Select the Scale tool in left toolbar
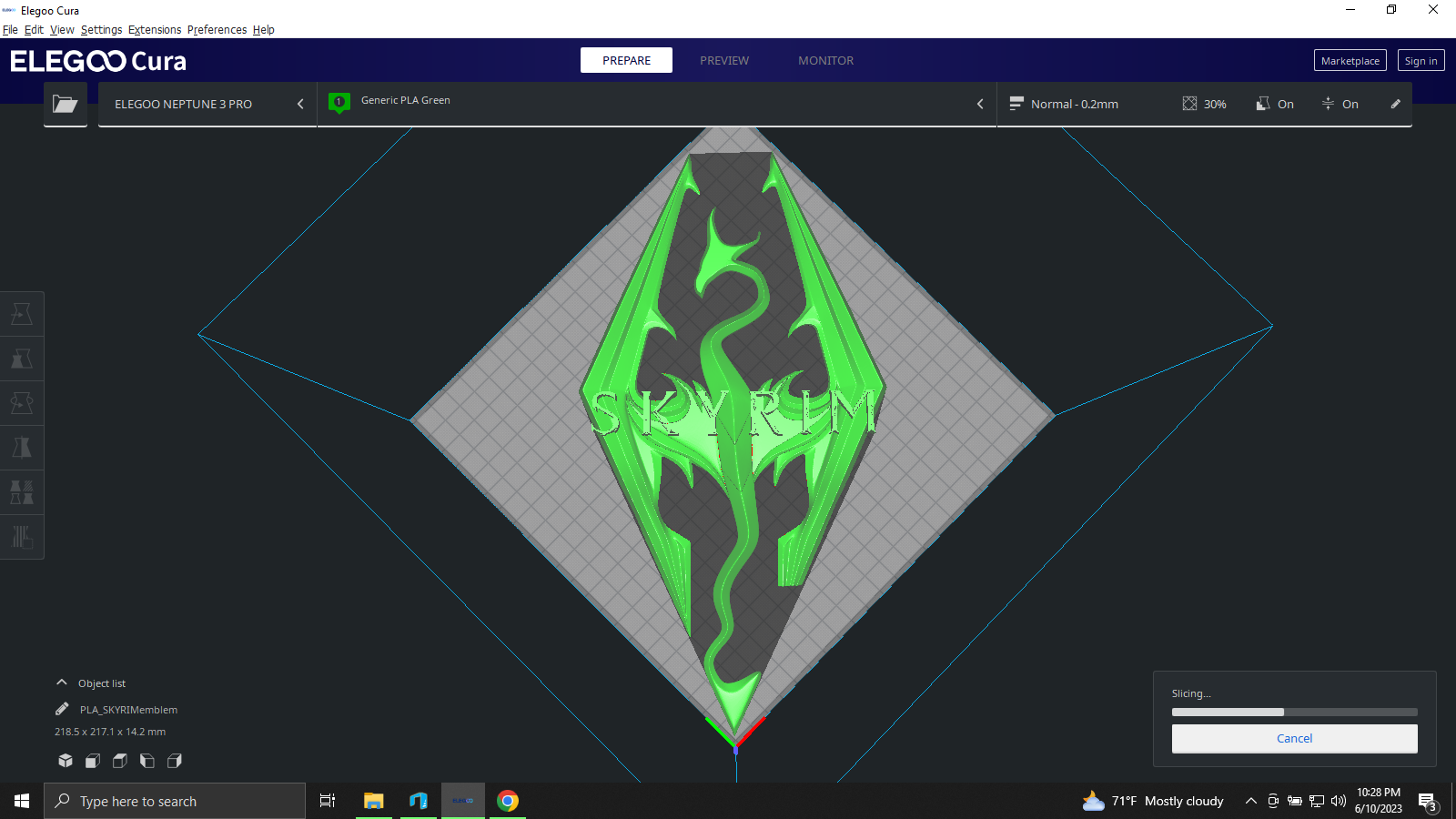Screen dimensions: 1456x819 (22, 359)
